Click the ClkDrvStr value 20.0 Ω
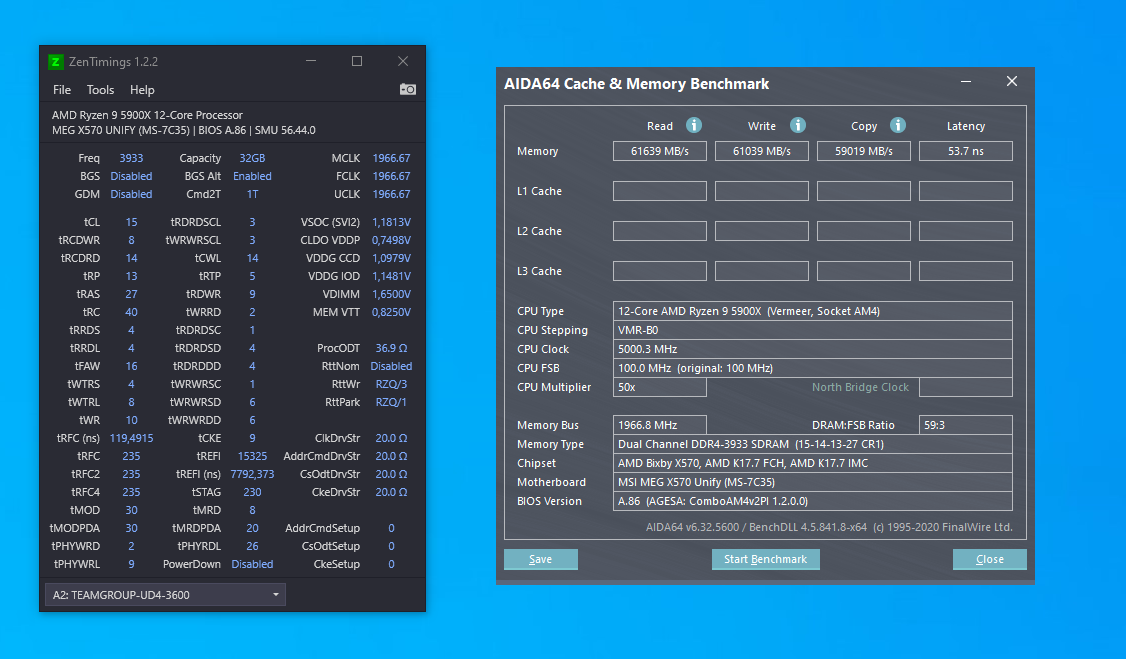Image resolution: width=1126 pixels, height=659 pixels. [x=391, y=438]
